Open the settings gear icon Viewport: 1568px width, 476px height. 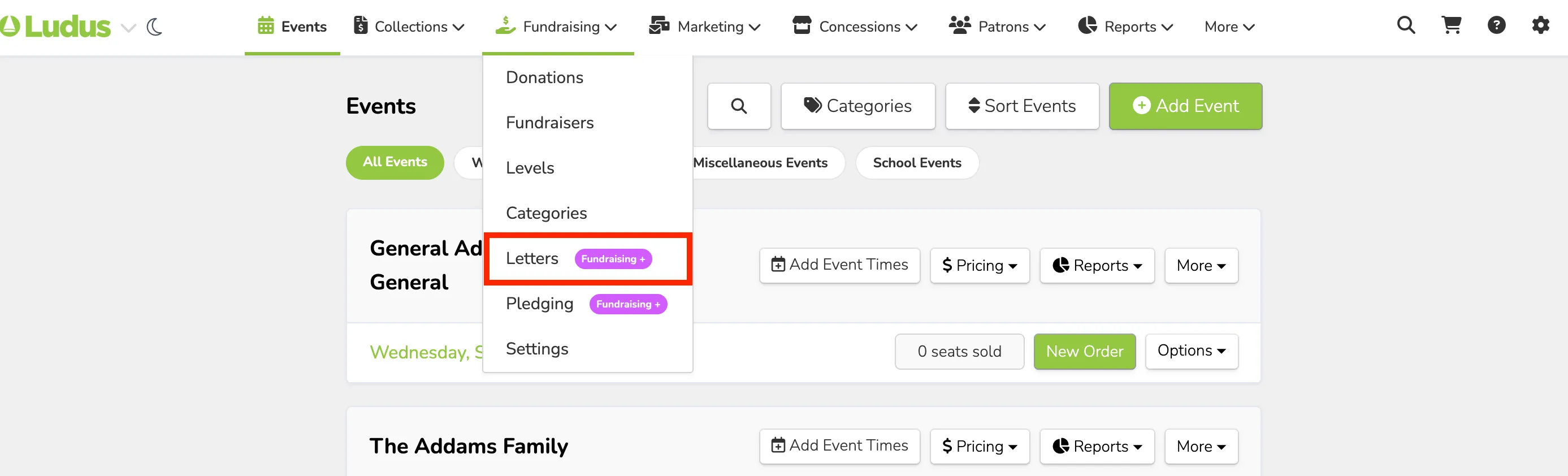click(1541, 25)
